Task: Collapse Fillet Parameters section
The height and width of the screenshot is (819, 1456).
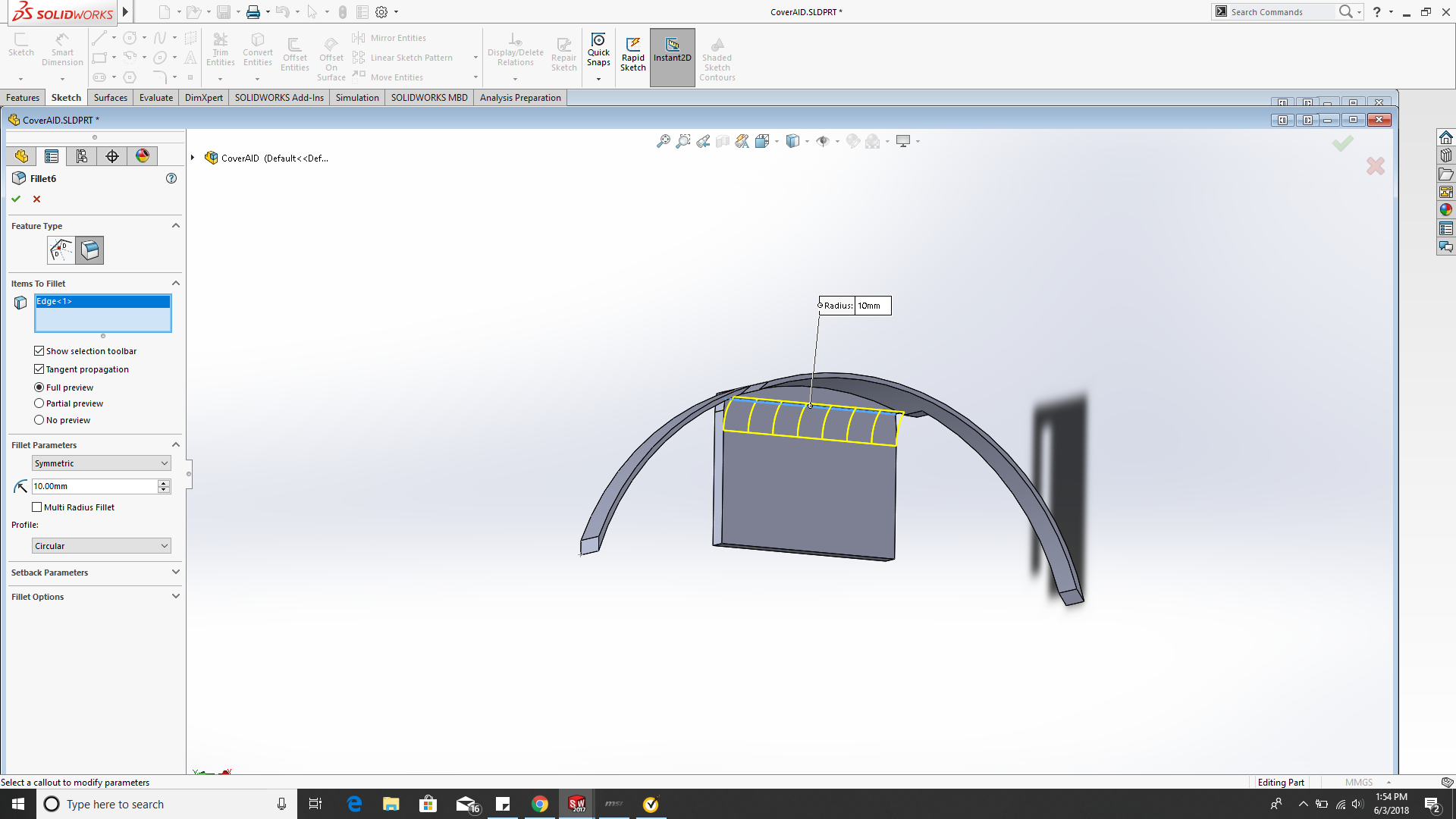Action: [176, 445]
